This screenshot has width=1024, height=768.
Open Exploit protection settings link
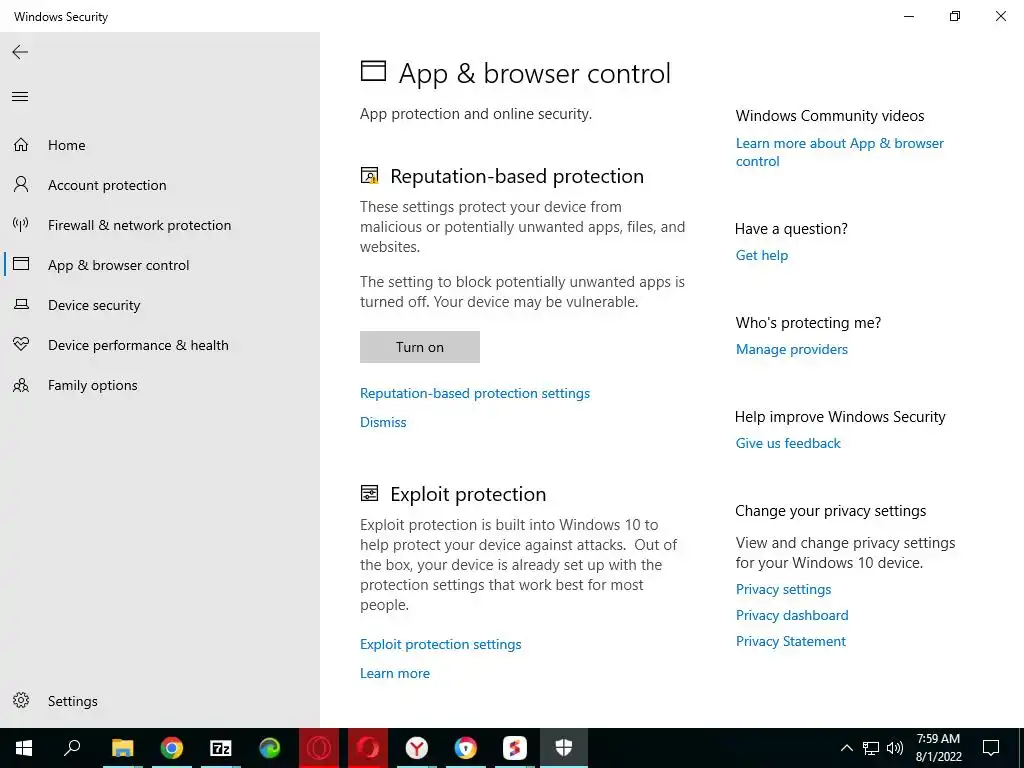click(441, 644)
